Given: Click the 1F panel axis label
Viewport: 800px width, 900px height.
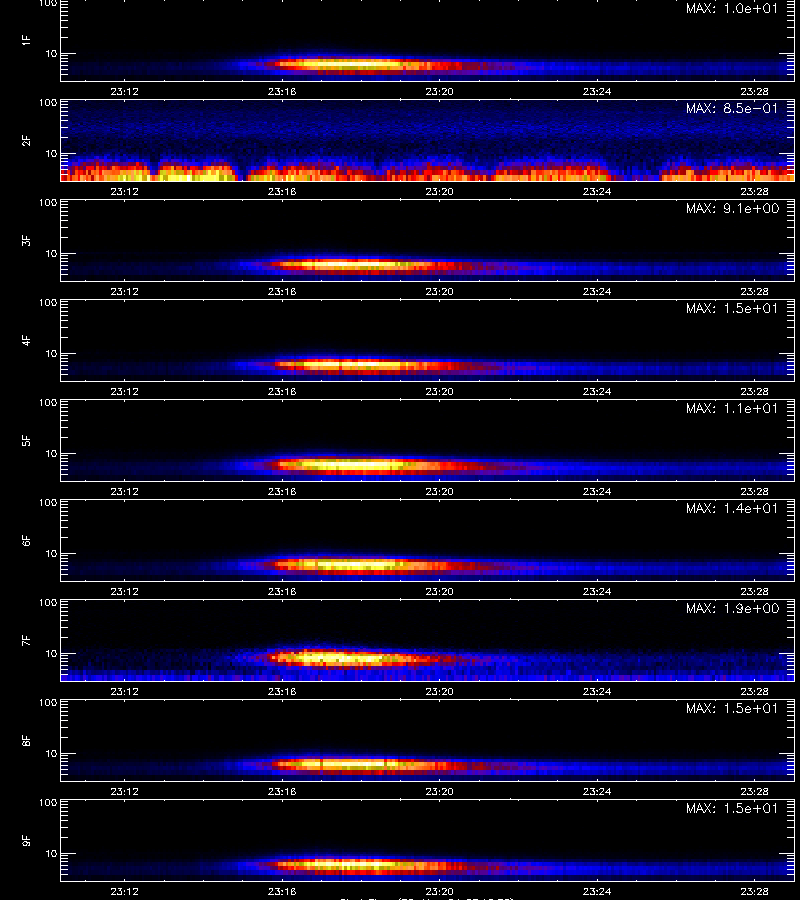Looking at the screenshot, I should (x=26, y=40).
